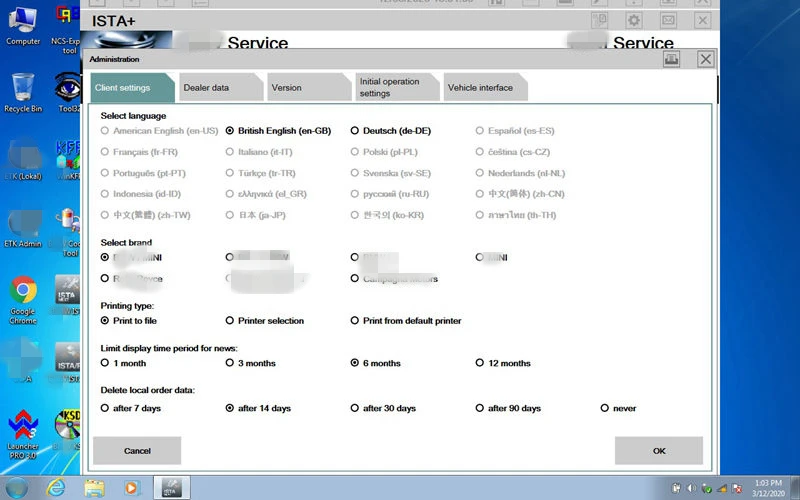Open the Computer desktop icon

point(23,26)
